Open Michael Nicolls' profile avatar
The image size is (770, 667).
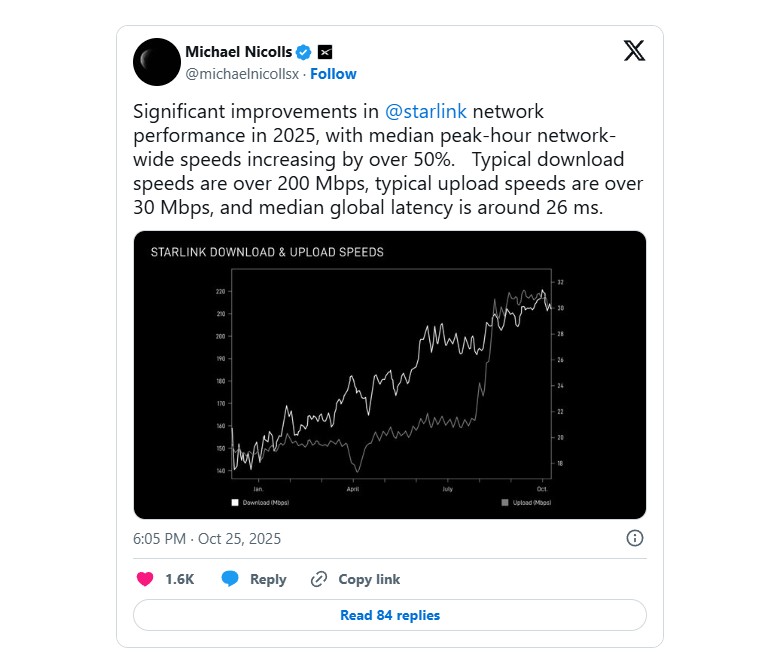157,62
